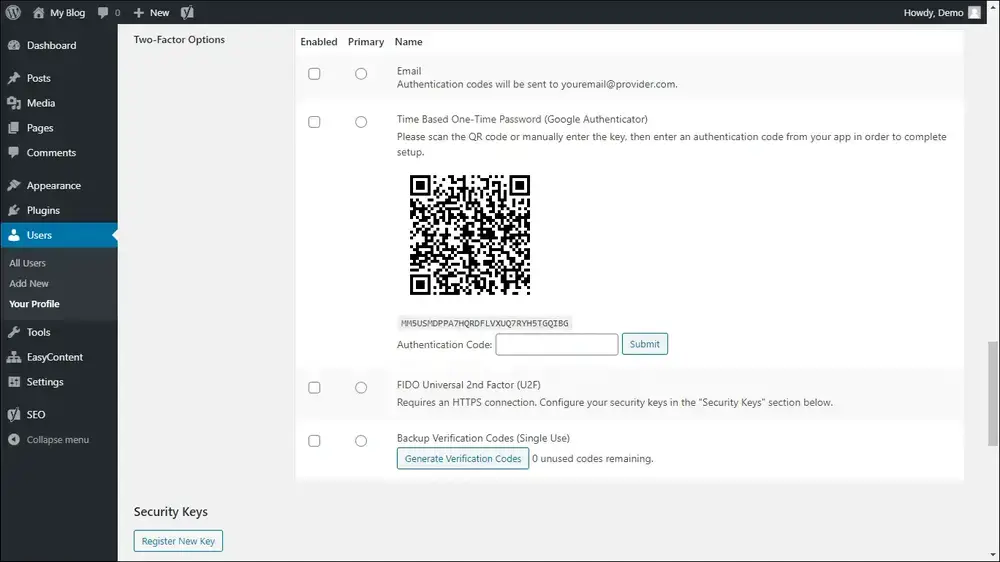1000x562 pixels.
Task: Click the Collapse menu arrow icon
Action: [14, 440]
